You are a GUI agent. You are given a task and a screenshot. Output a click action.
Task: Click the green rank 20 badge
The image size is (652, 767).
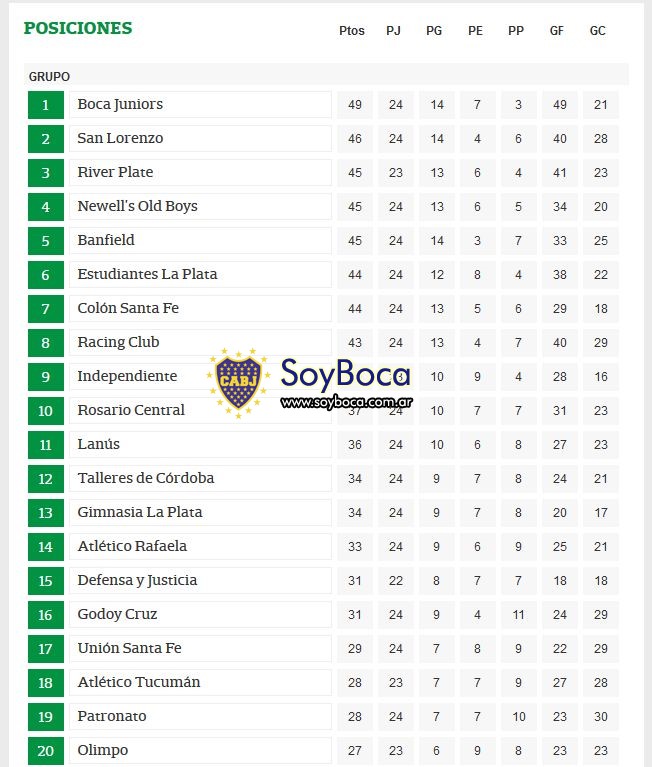[x=45, y=750]
